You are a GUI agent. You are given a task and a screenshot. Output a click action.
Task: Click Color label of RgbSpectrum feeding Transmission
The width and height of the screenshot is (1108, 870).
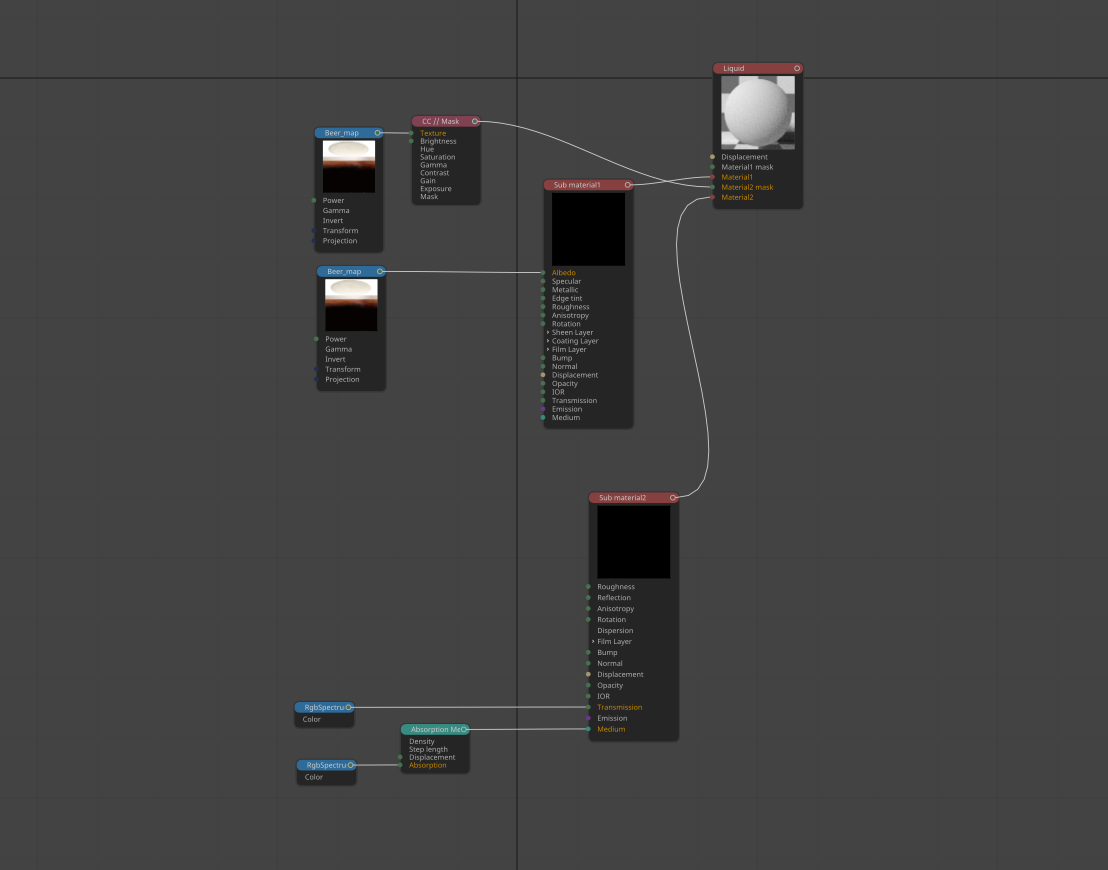point(312,719)
